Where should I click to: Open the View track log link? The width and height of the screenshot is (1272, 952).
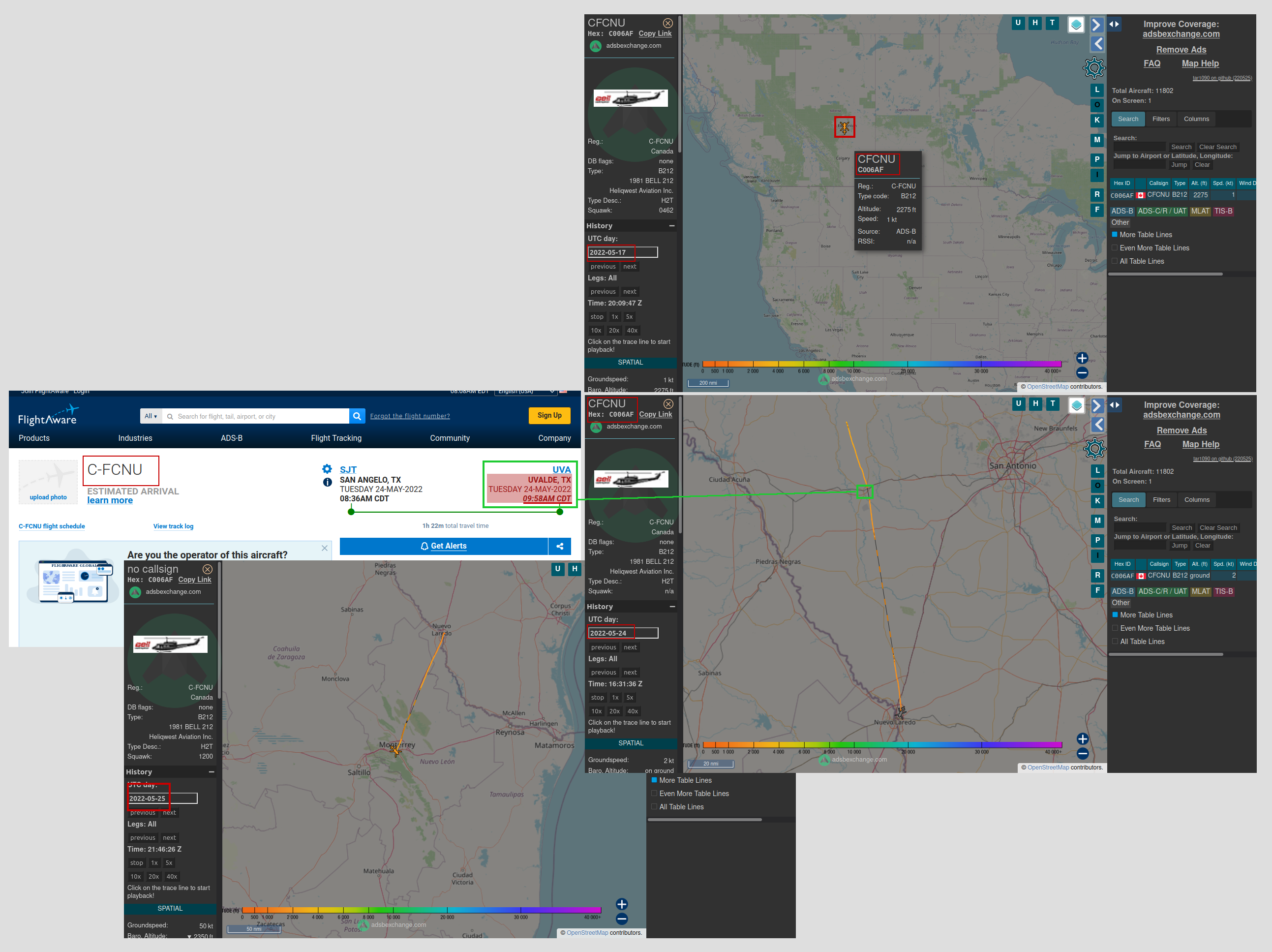point(173,526)
